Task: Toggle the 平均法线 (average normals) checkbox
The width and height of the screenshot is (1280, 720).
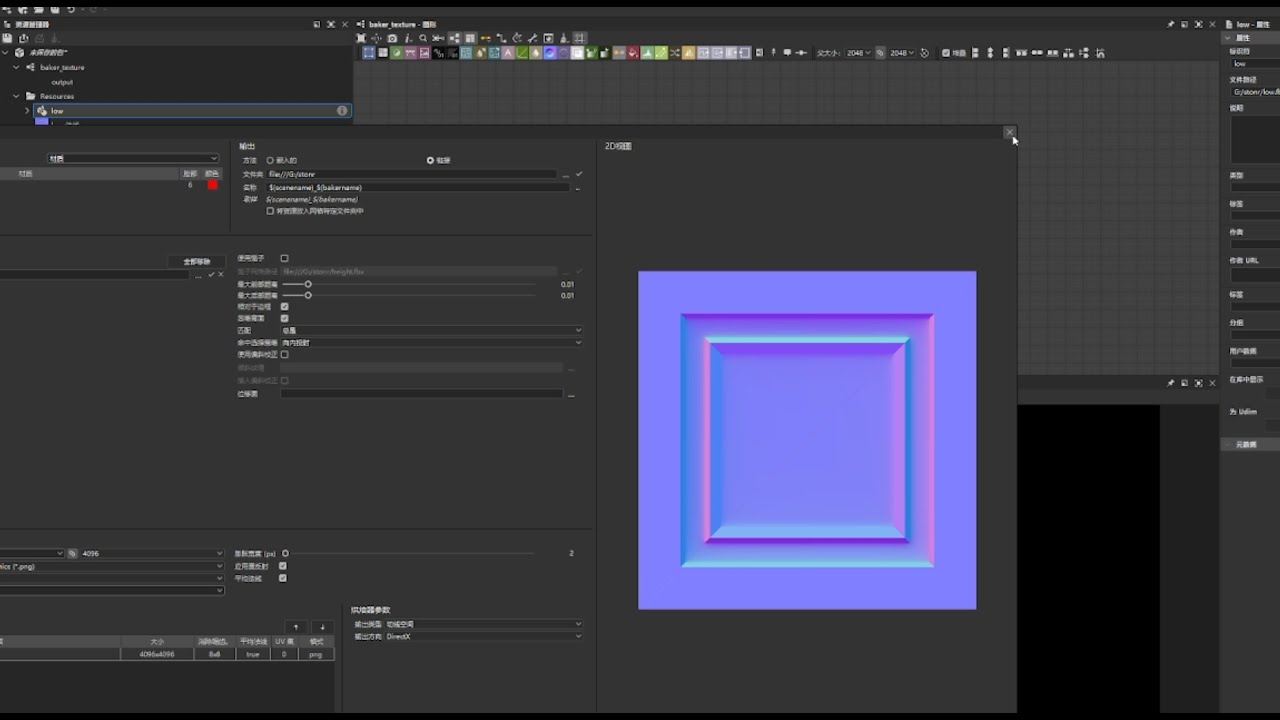Action: pos(283,578)
